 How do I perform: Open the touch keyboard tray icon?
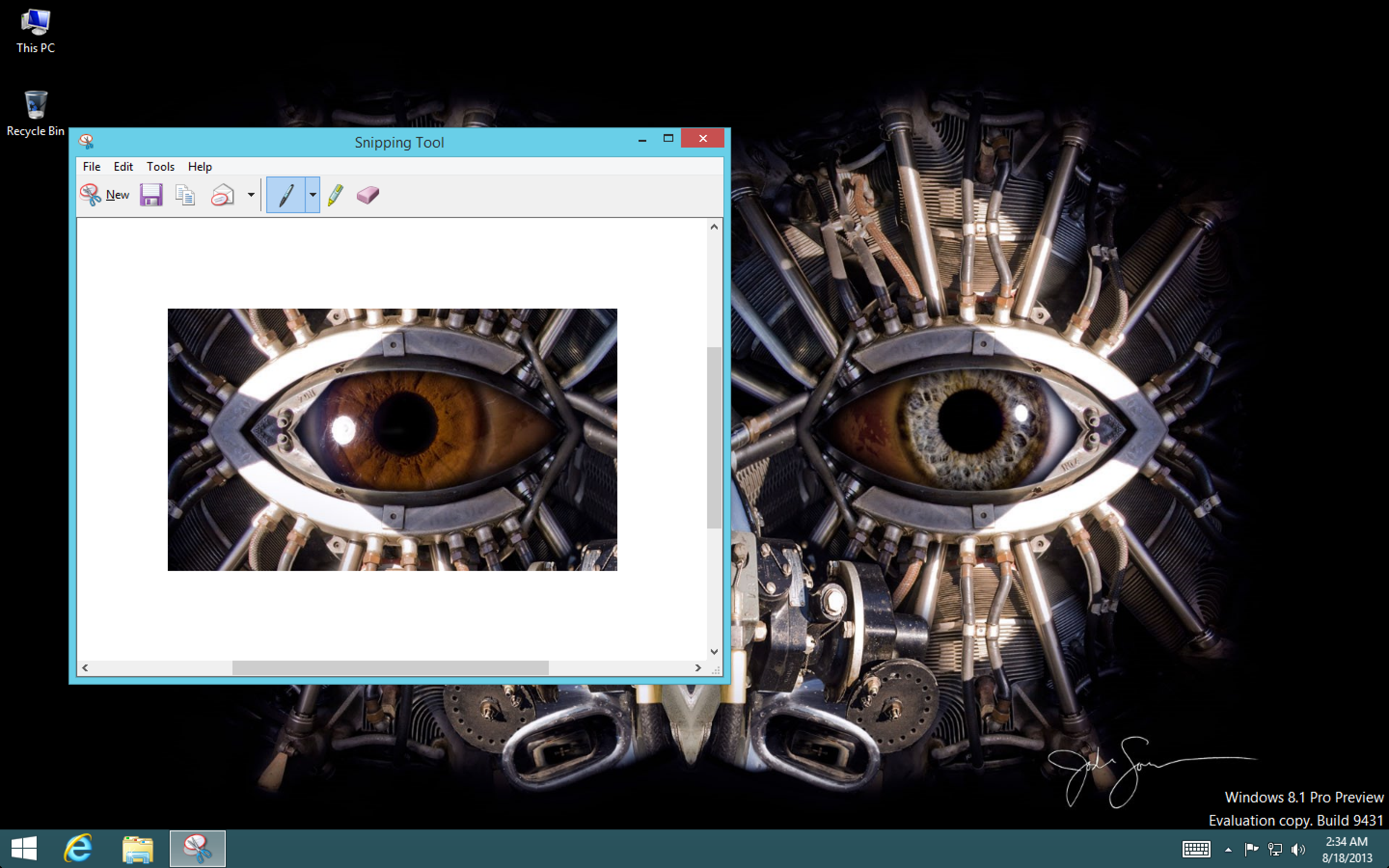pos(1196,849)
